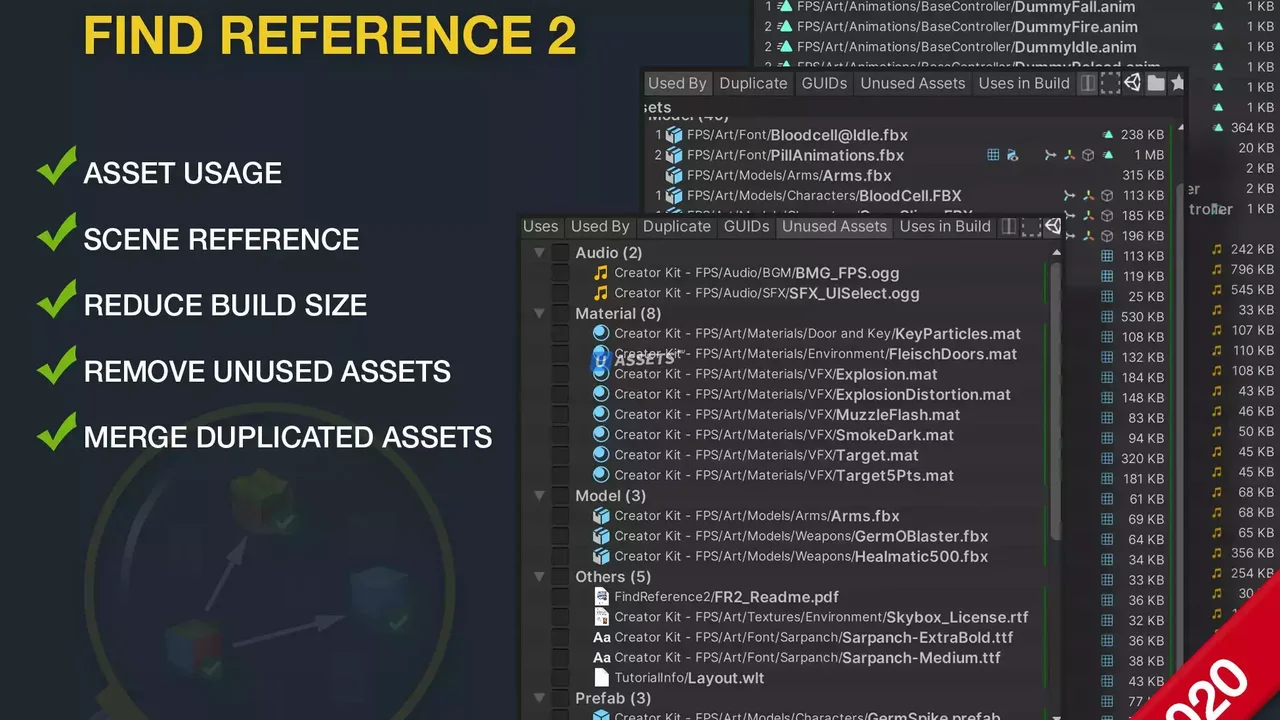The height and width of the screenshot is (720, 1280).
Task: Select Used By tab in middle window
Action: pos(677,83)
